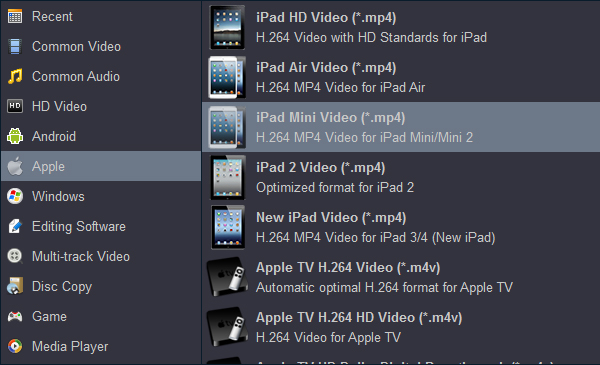This screenshot has height=365, width=600.
Task: Click the Apple logo icon
Action: coord(15,166)
